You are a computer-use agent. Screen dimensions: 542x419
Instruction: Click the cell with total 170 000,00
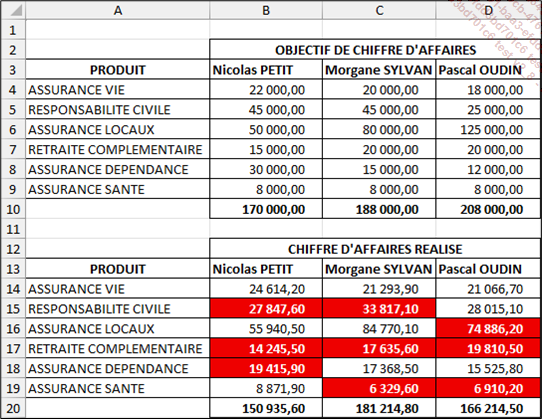pyautogui.click(x=266, y=209)
